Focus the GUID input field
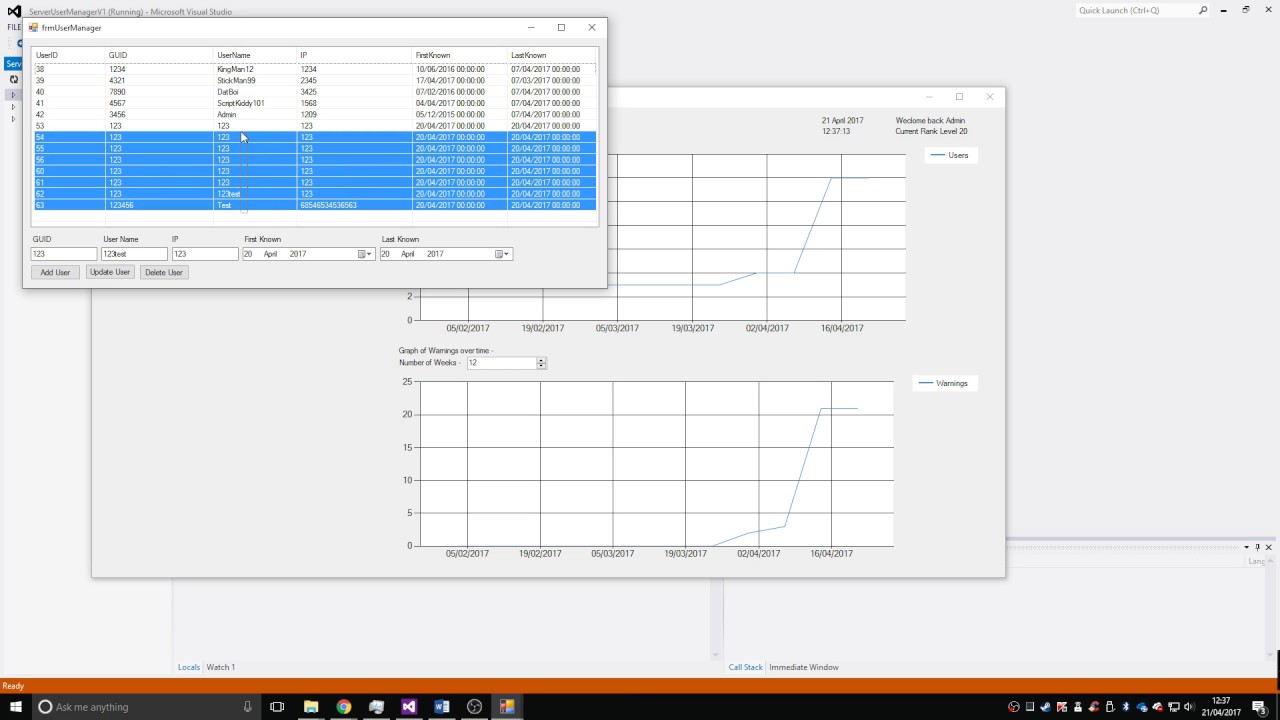 point(64,254)
